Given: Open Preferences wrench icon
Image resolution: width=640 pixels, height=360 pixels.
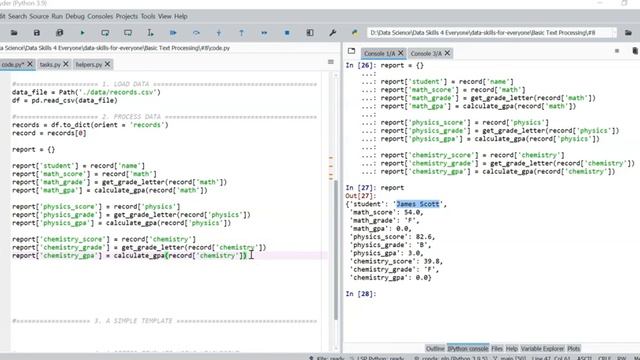Looking at the screenshot, I should click(x=333, y=33).
